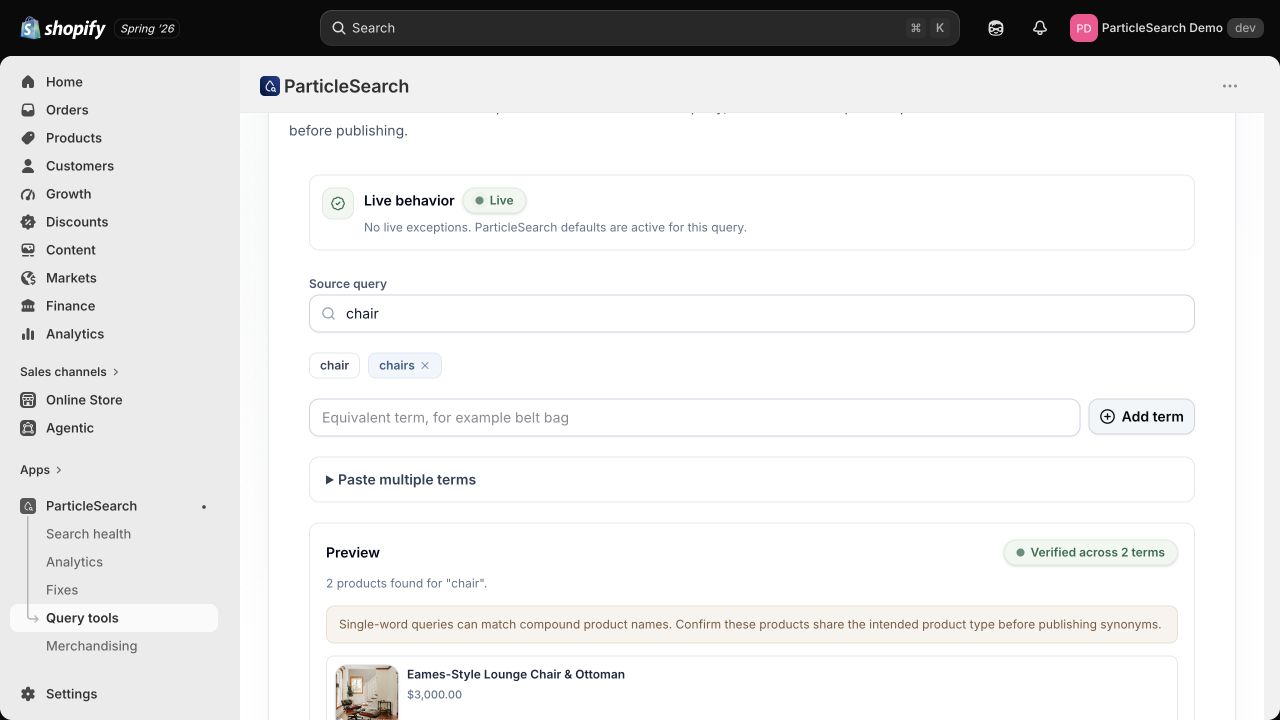Image resolution: width=1280 pixels, height=720 pixels.
Task: Click the $3,000.00 price text
Action: 434,695
